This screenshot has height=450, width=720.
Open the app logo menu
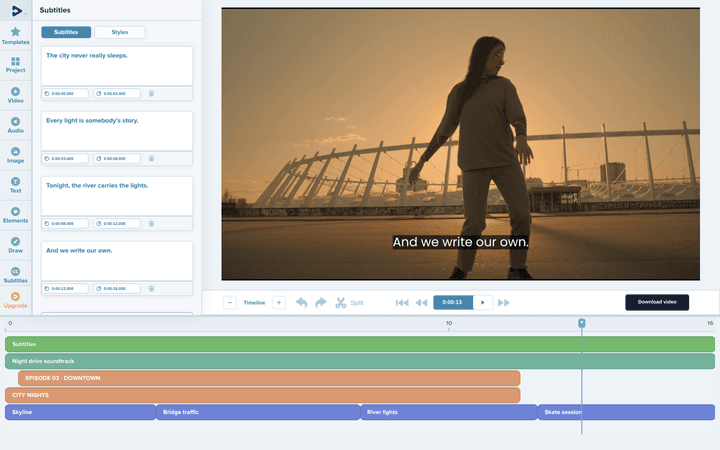[17, 11]
